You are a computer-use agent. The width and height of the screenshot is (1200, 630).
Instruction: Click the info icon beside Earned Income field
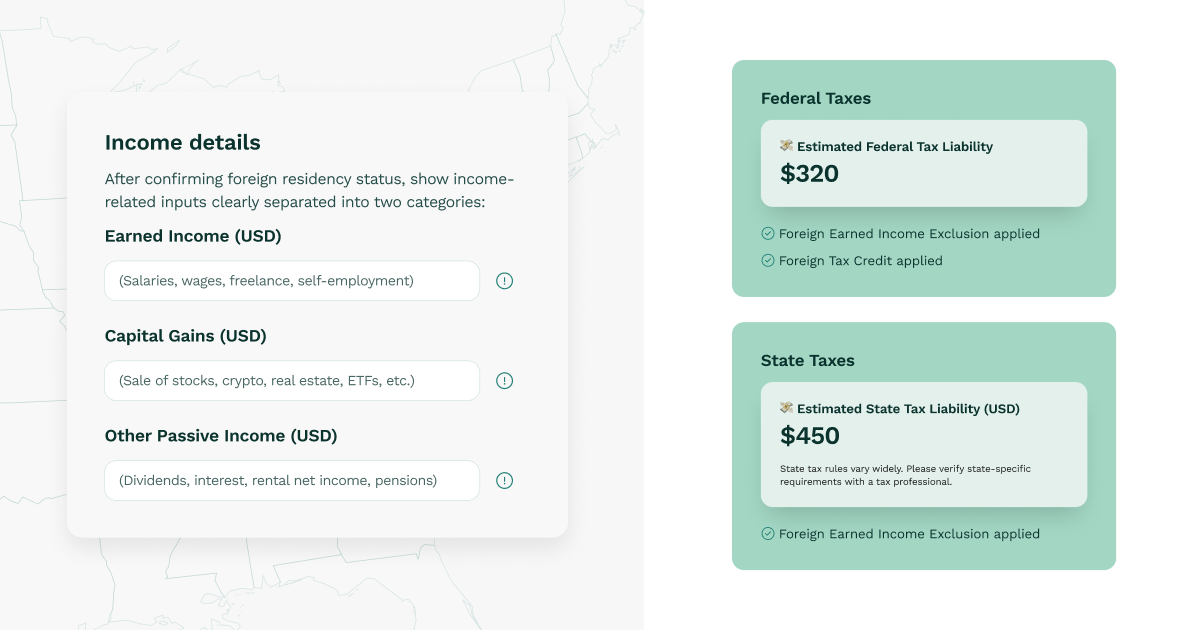click(504, 281)
